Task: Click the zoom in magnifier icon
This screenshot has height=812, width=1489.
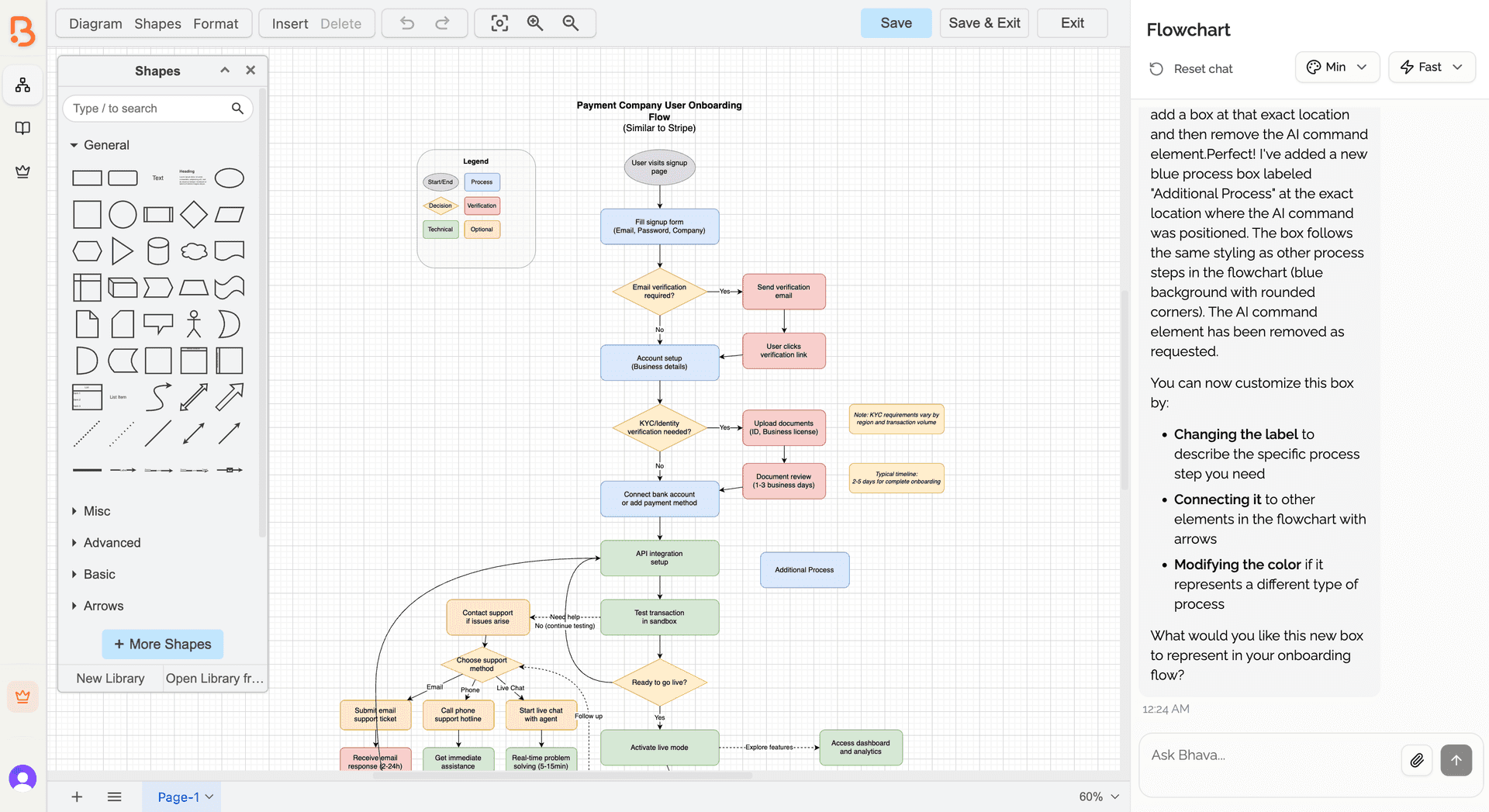Action: pyautogui.click(x=535, y=23)
